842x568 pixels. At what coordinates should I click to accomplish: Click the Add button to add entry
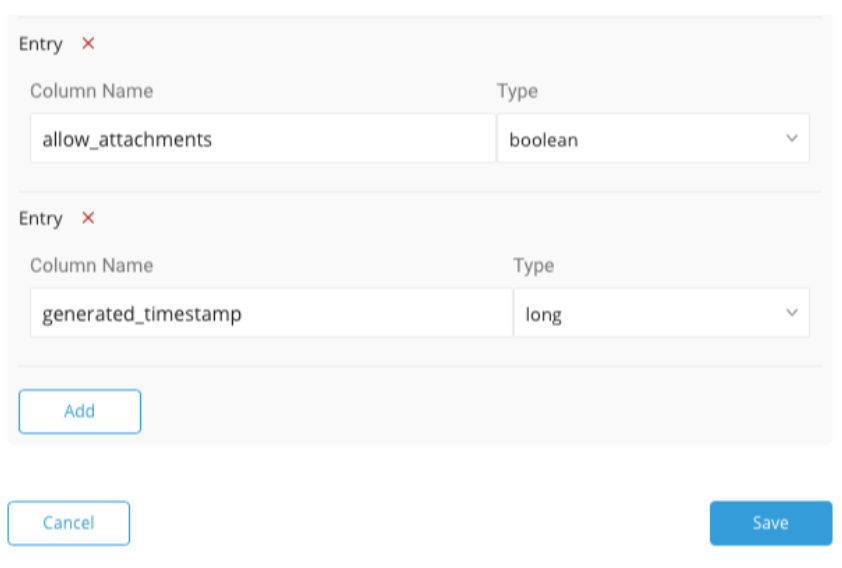(80, 411)
